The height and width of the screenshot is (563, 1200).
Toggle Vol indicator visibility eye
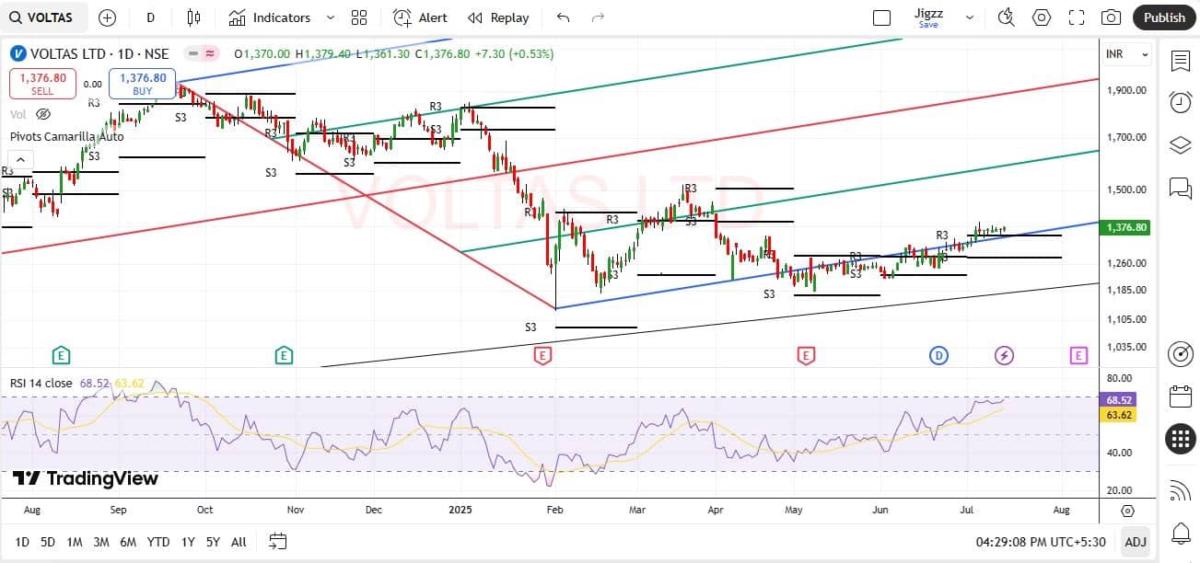coord(42,114)
